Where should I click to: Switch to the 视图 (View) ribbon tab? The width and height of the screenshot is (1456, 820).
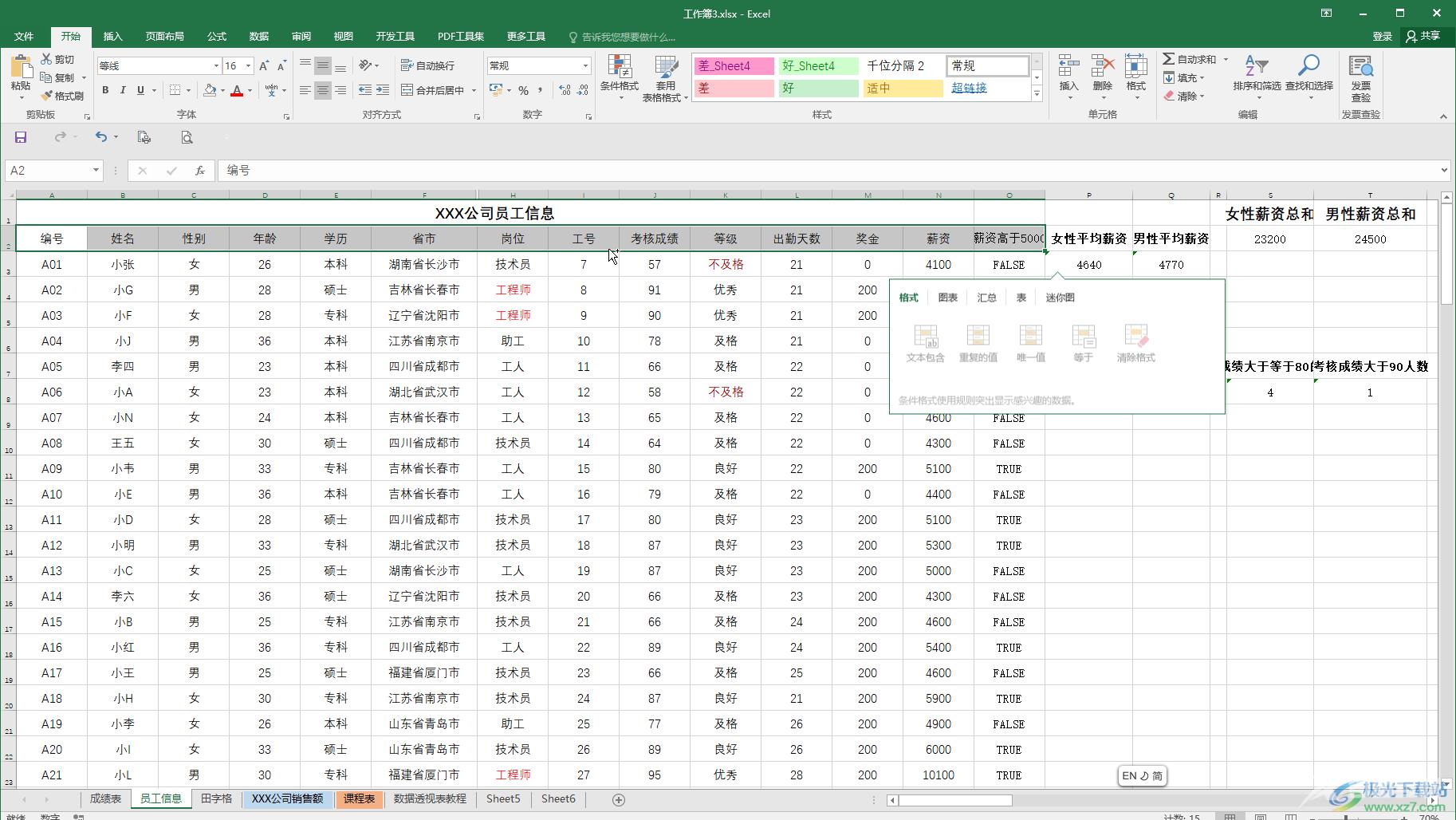(344, 37)
